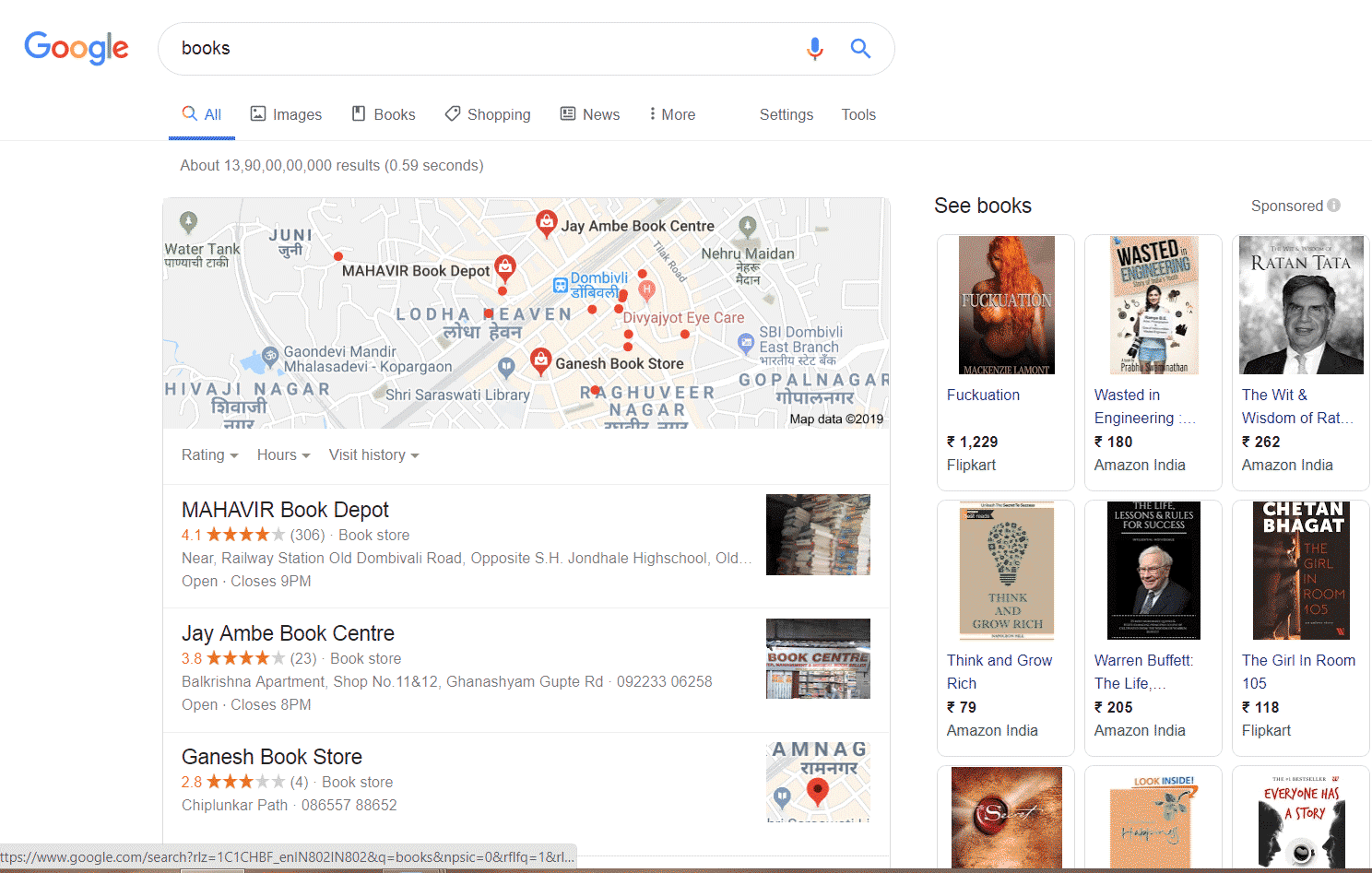Click the Nehru Maidan map marker

click(748, 227)
